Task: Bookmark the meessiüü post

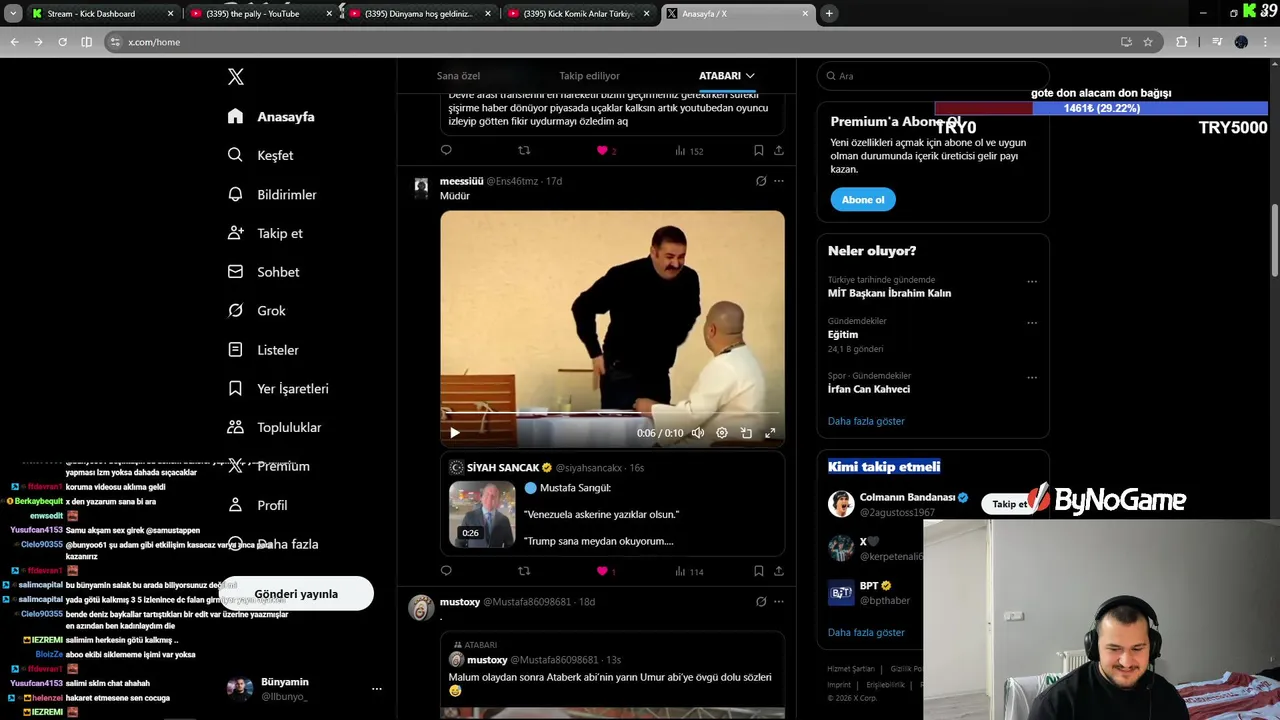Action: tap(758, 571)
